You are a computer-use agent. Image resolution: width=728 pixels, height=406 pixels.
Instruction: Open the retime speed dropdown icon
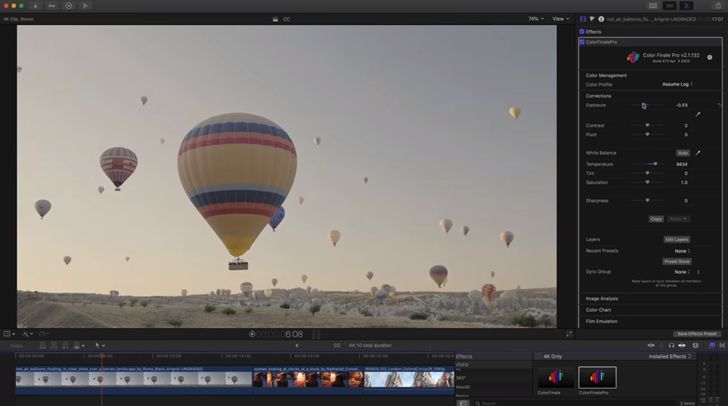pyautogui.click(x=44, y=334)
